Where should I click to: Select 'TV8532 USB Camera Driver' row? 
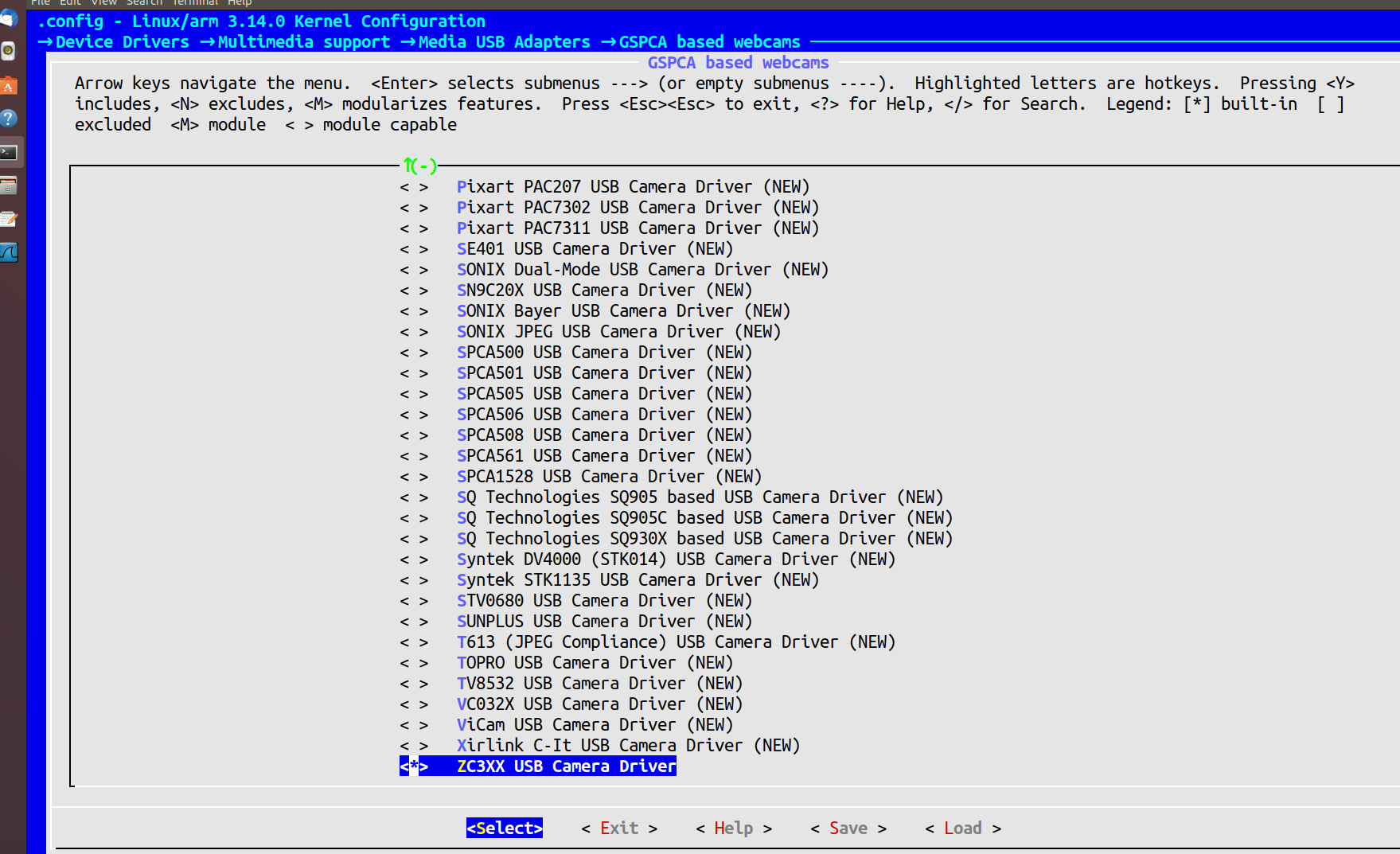coord(571,684)
